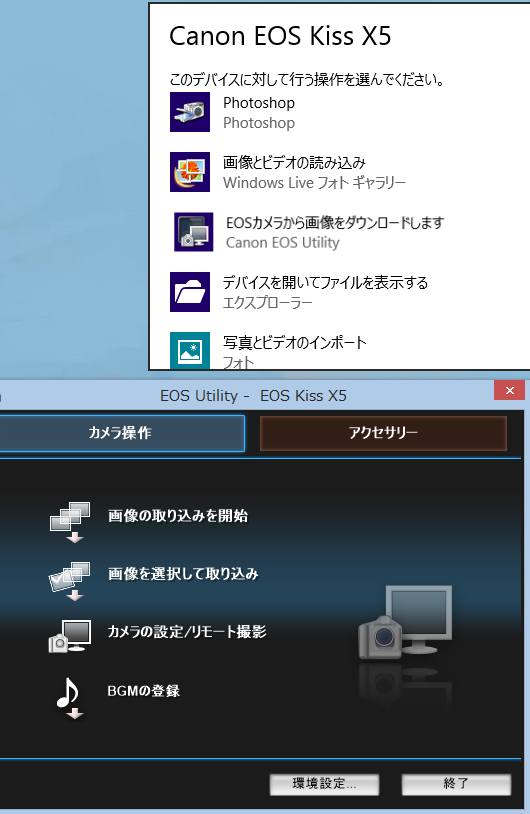Viewport: 530px width, 814px height.
Task: Start 画像の取り込みを開始 in EOS Utility
Action: (x=178, y=515)
